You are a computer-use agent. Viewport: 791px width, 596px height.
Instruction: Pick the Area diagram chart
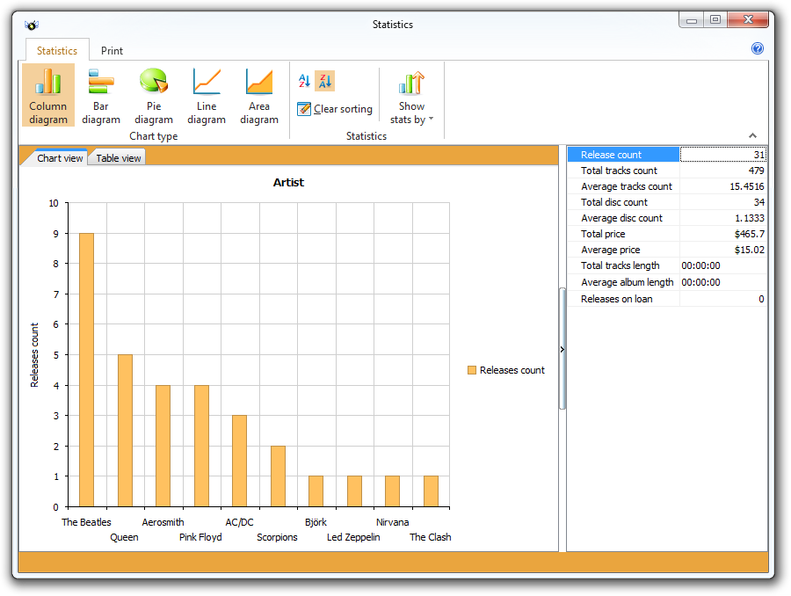point(259,96)
